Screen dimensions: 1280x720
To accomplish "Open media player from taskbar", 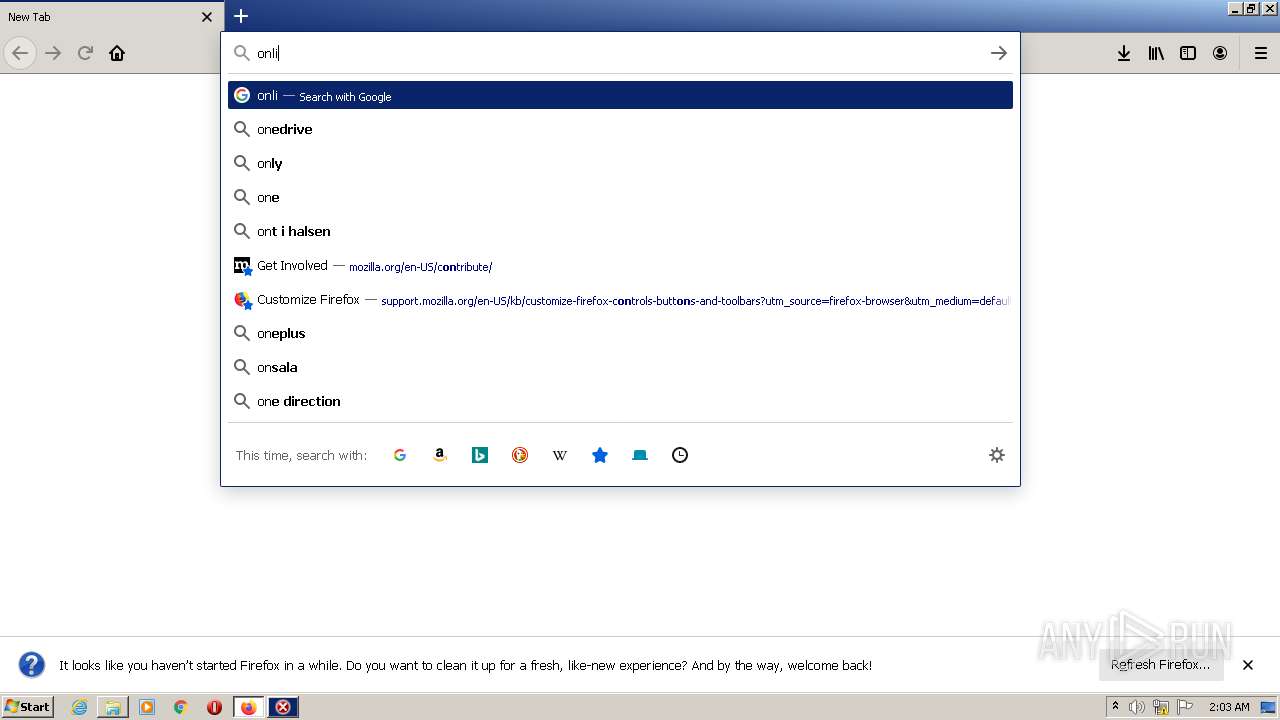I will 147,707.
